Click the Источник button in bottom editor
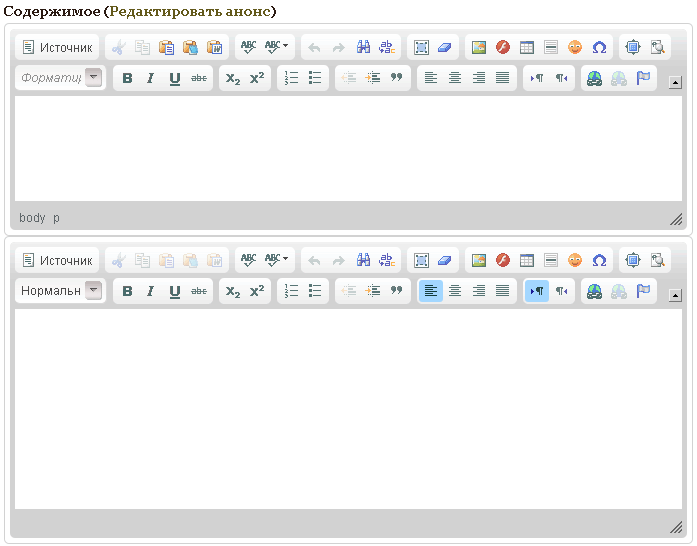 [x=57, y=260]
